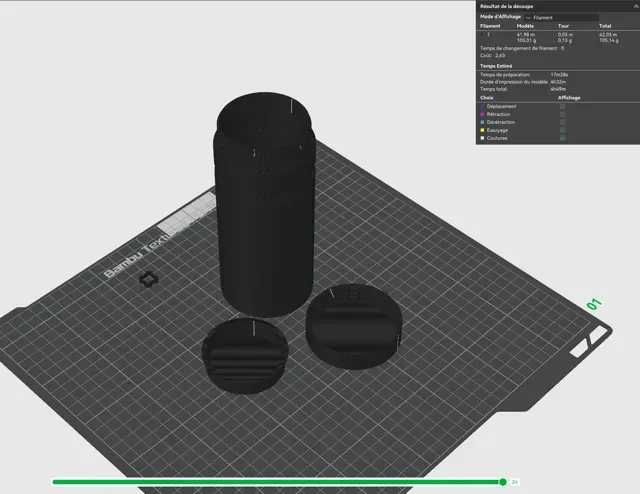
Task: Uncheck the Coutures display checkbox
Action: (562, 138)
